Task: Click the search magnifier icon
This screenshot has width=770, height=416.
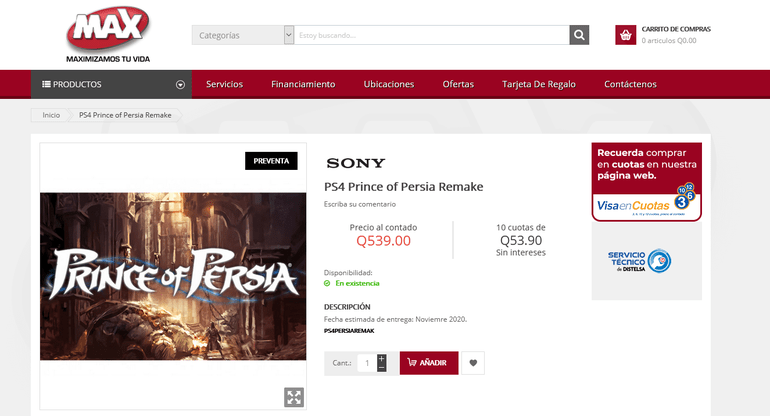Action: click(579, 35)
